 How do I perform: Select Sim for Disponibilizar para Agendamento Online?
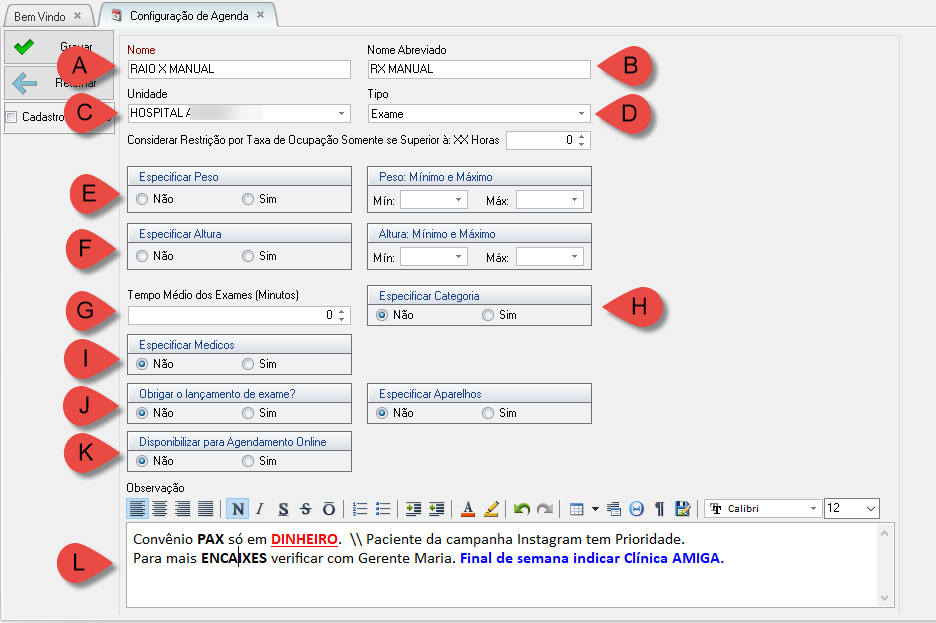click(x=248, y=461)
